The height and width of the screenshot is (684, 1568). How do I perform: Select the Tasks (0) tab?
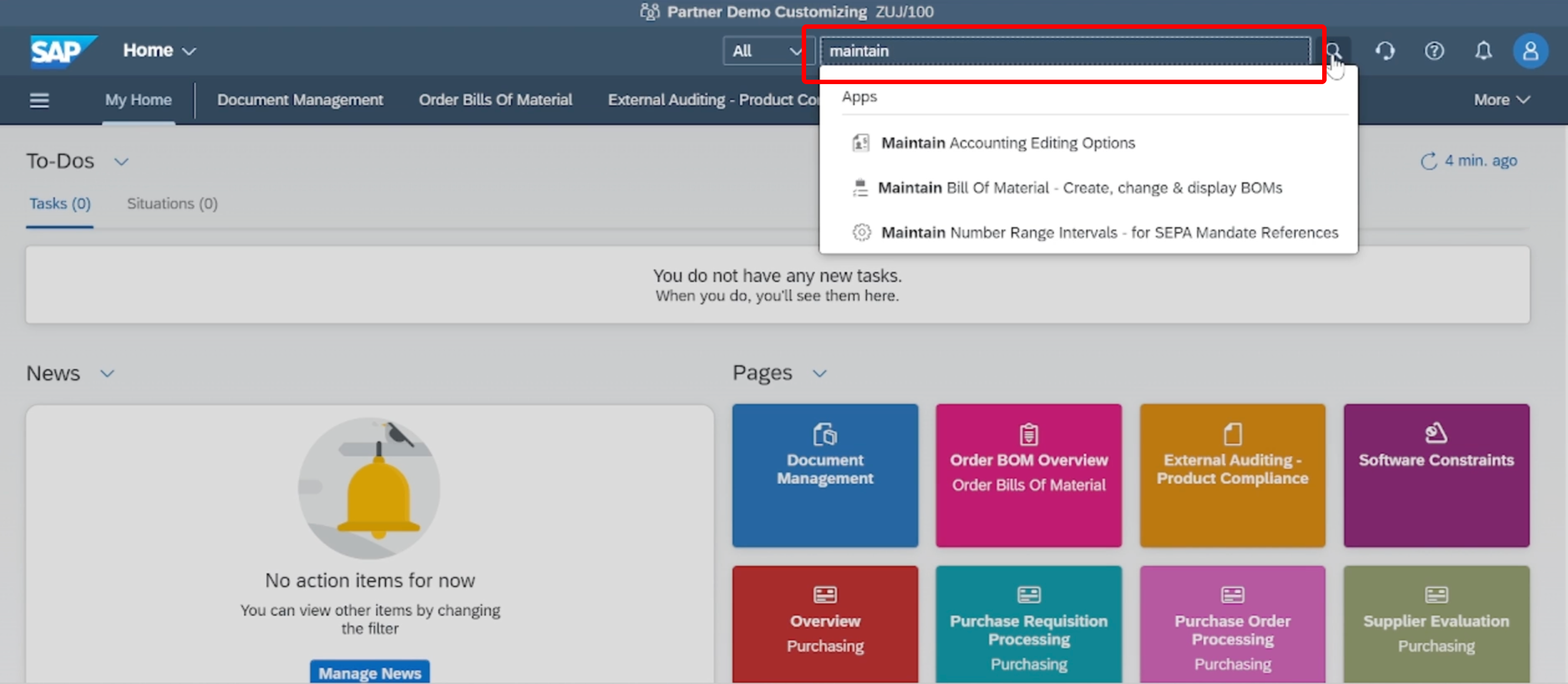[x=60, y=204]
